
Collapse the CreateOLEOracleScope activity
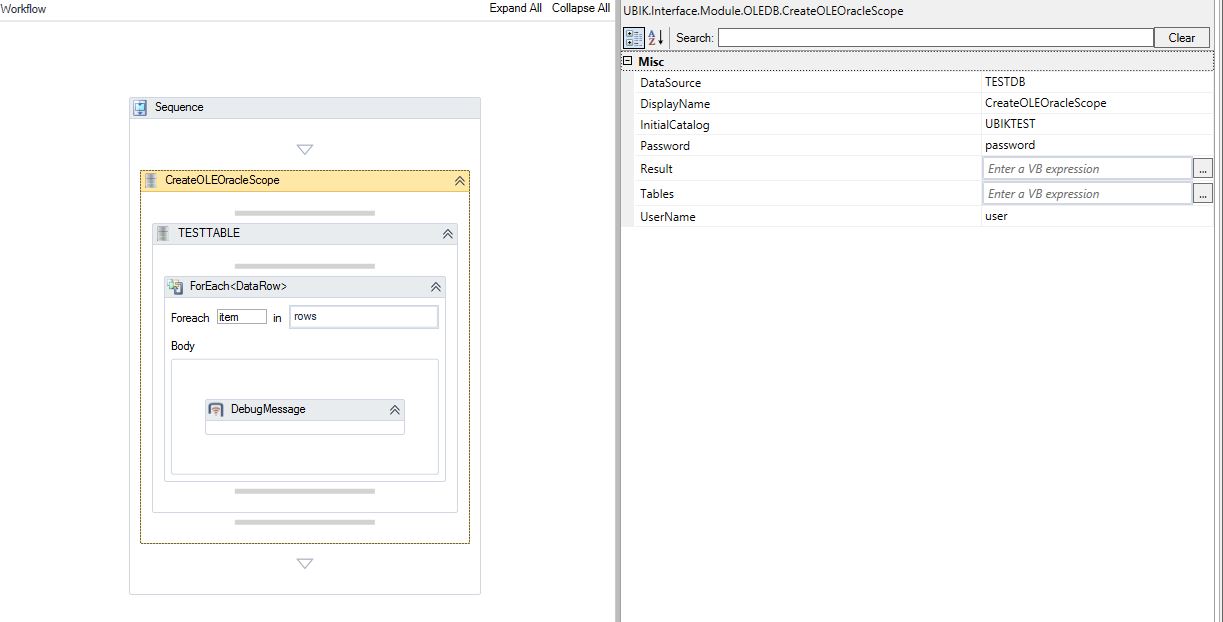pos(459,181)
